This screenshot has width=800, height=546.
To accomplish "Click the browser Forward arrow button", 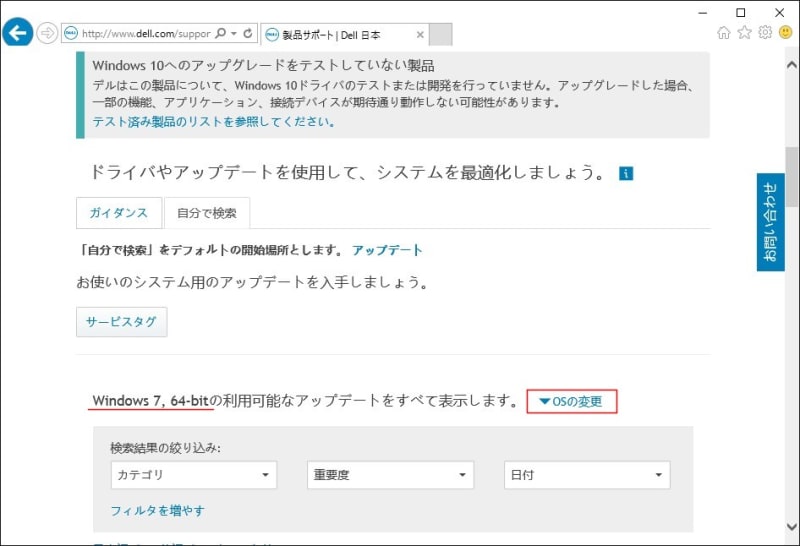I will [47, 34].
